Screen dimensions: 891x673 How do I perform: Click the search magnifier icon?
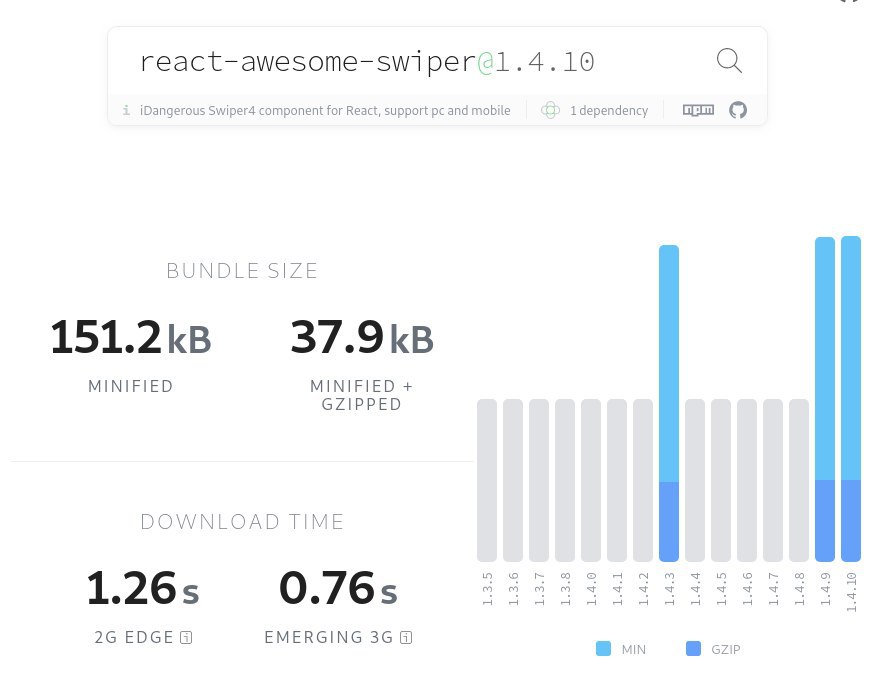(729, 61)
